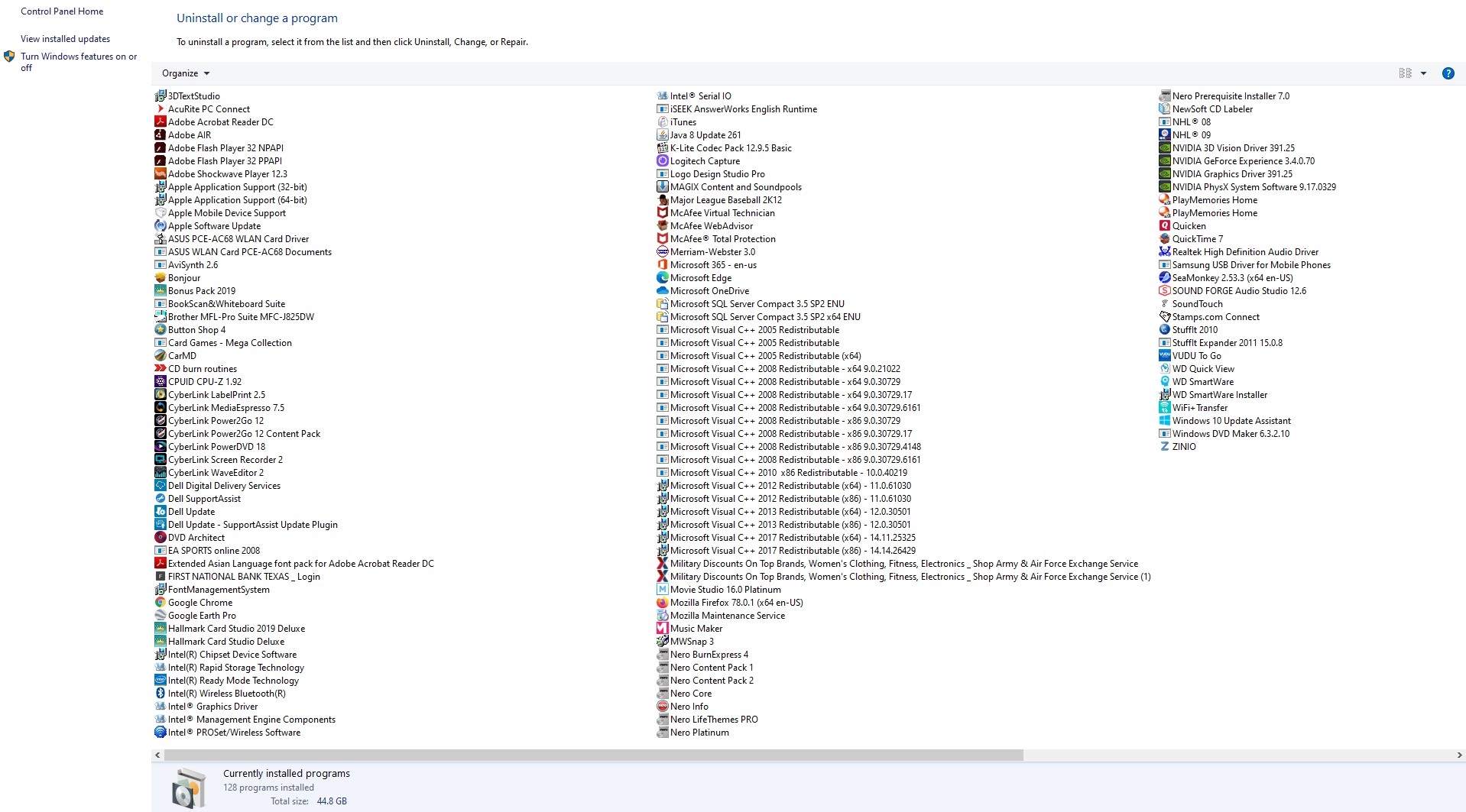Select the Microsoft Edge entry
The height and width of the screenshot is (812, 1466).
click(701, 277)
